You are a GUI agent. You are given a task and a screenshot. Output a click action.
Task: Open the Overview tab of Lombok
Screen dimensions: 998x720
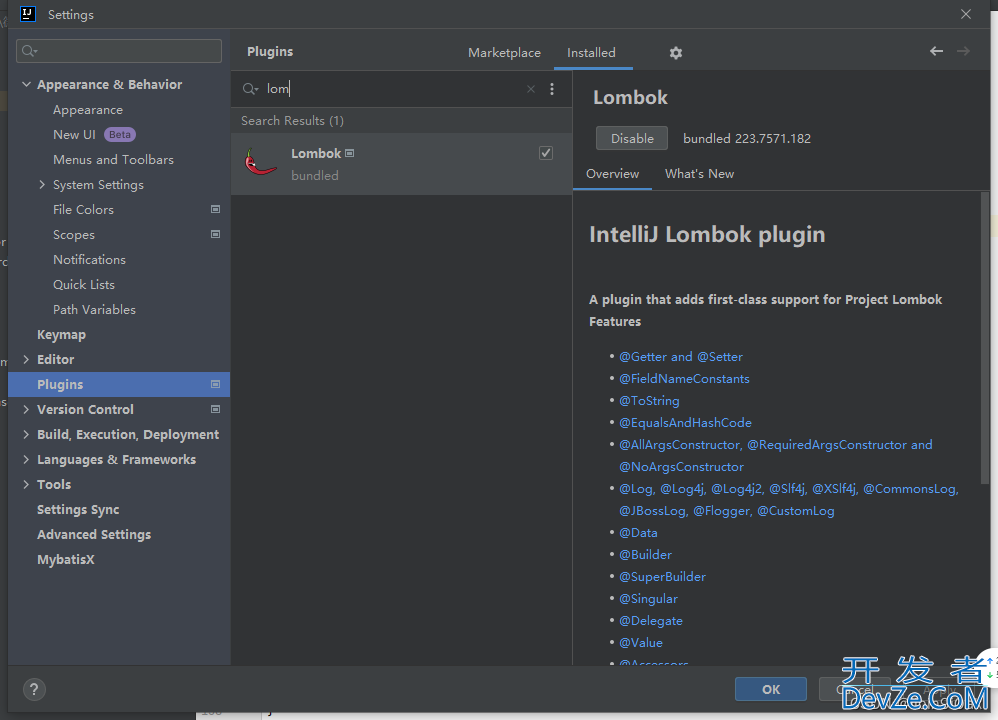coord(612,174)
